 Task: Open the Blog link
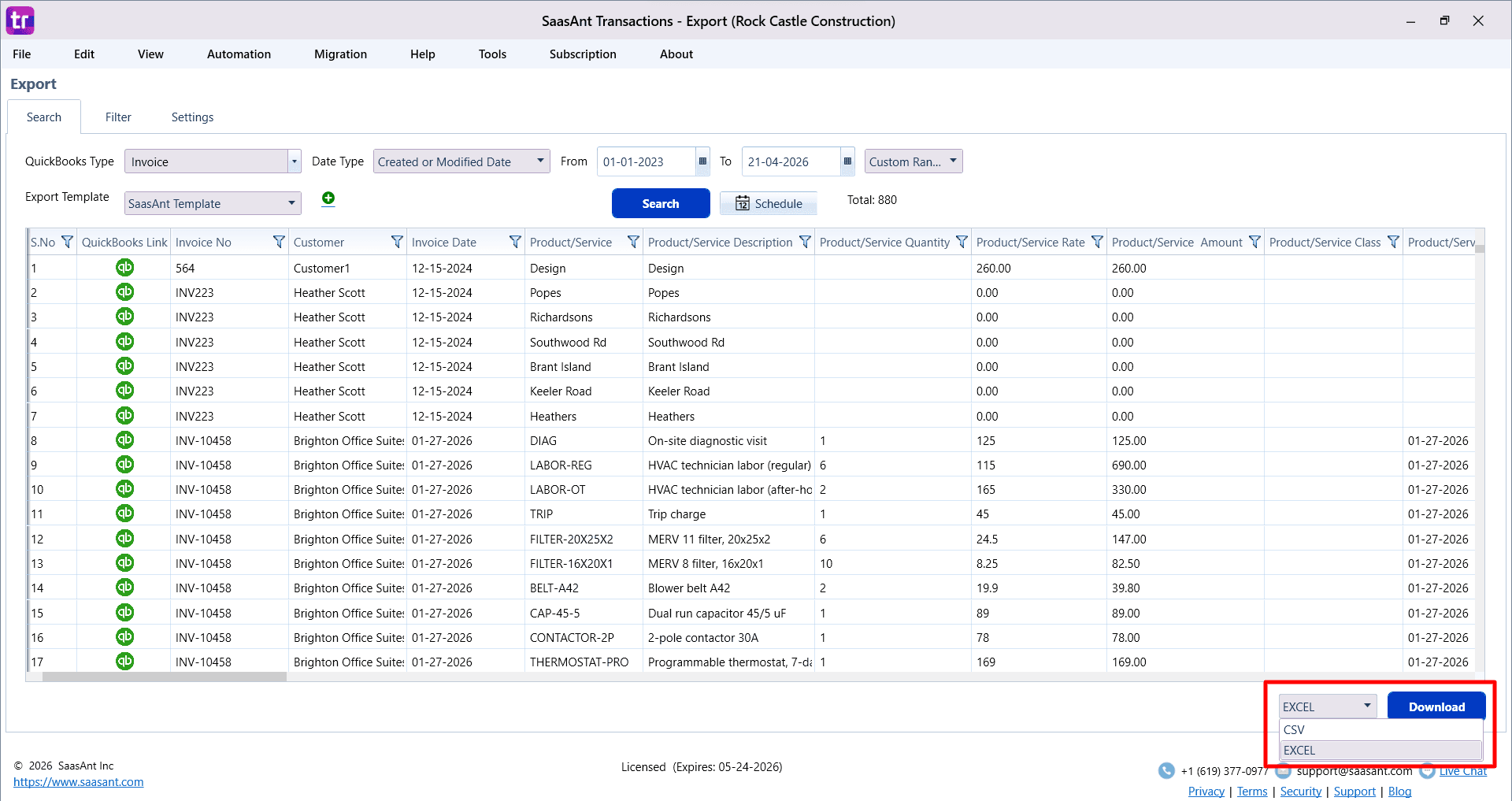(x=1399, y=792)
